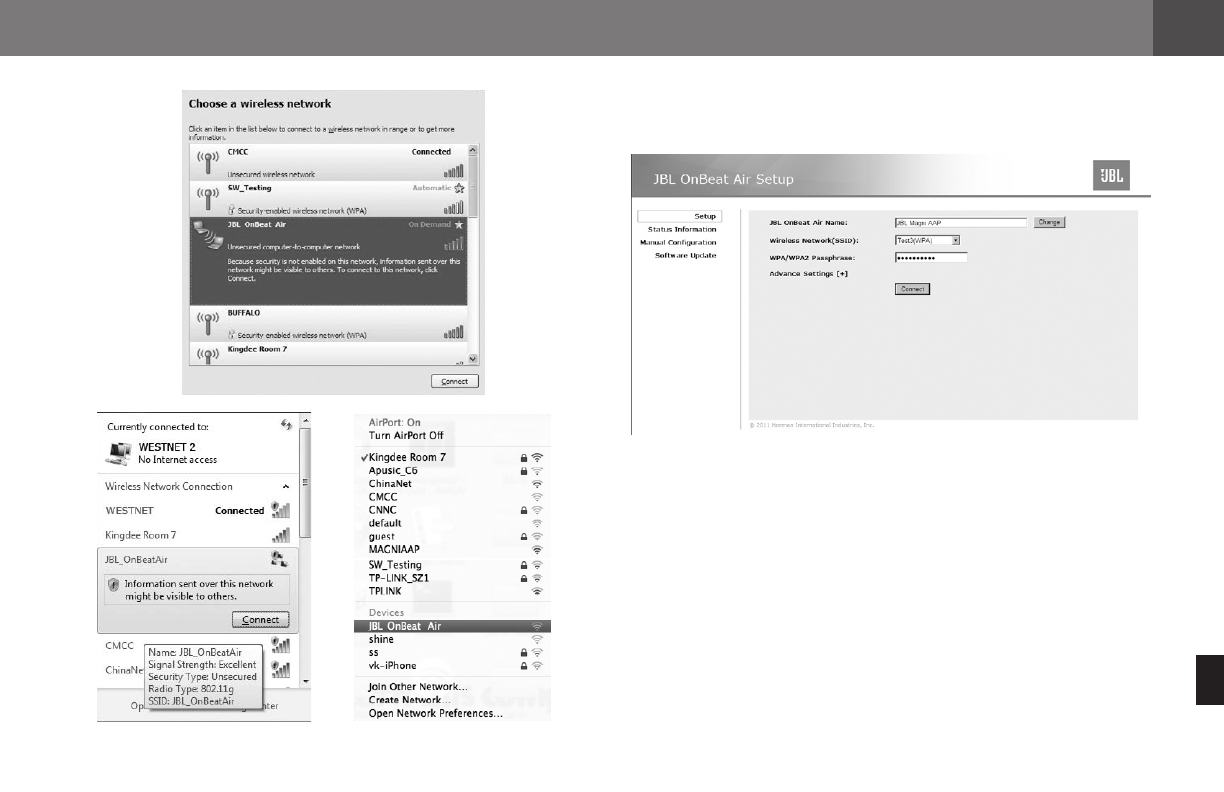Click Connect in Choose a wireless network dialog
The height and width of the screenshot is (792, 1224).
click(456, 381)
